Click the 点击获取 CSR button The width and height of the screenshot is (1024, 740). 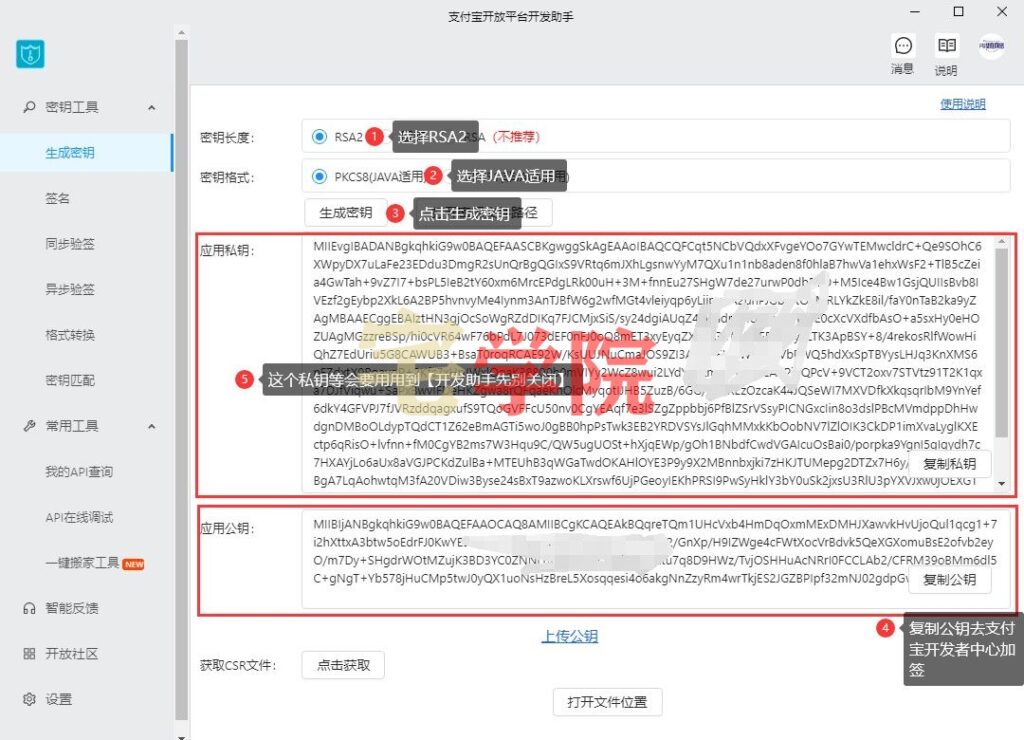(344, 665)
